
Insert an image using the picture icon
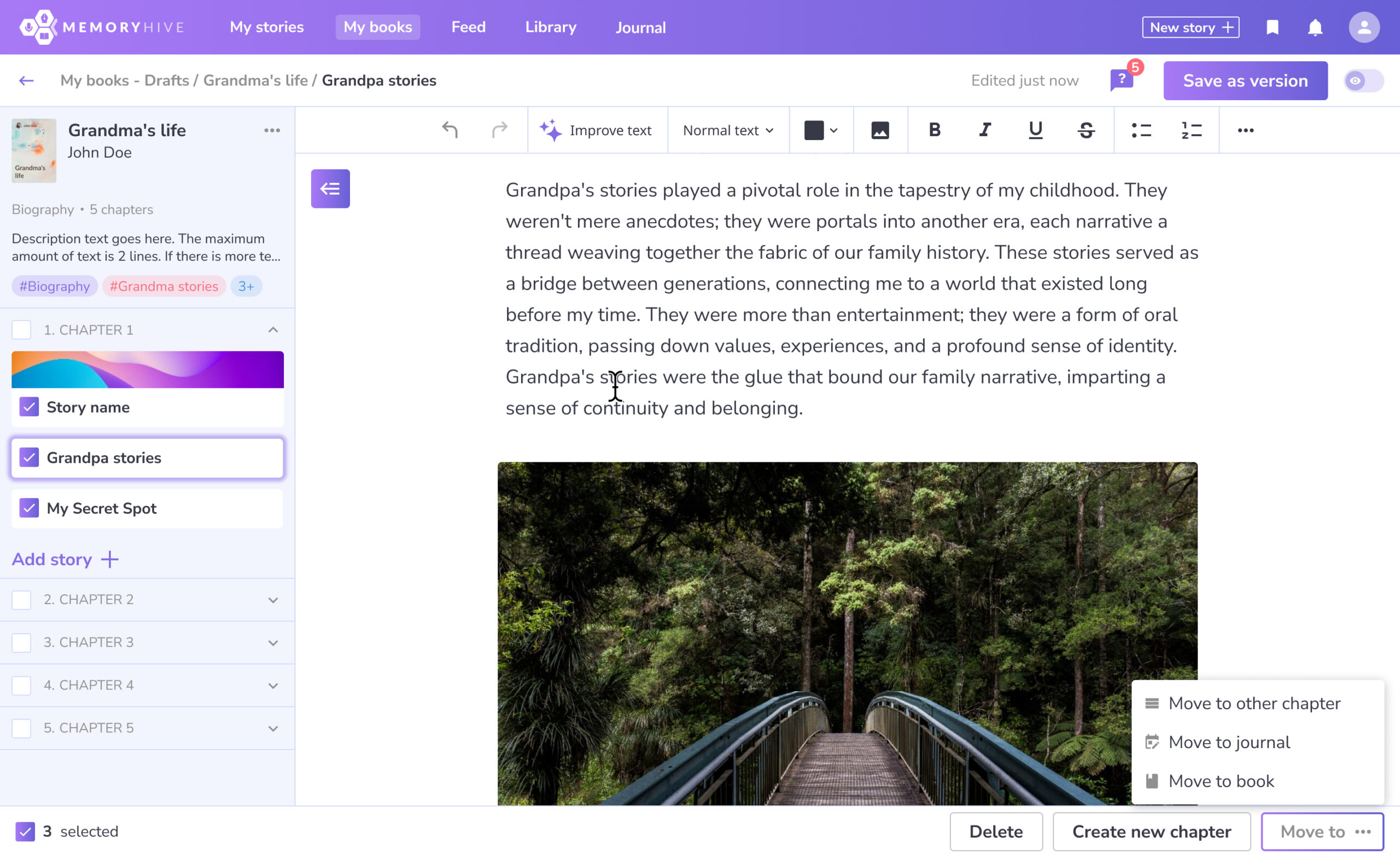pos(879,130)
